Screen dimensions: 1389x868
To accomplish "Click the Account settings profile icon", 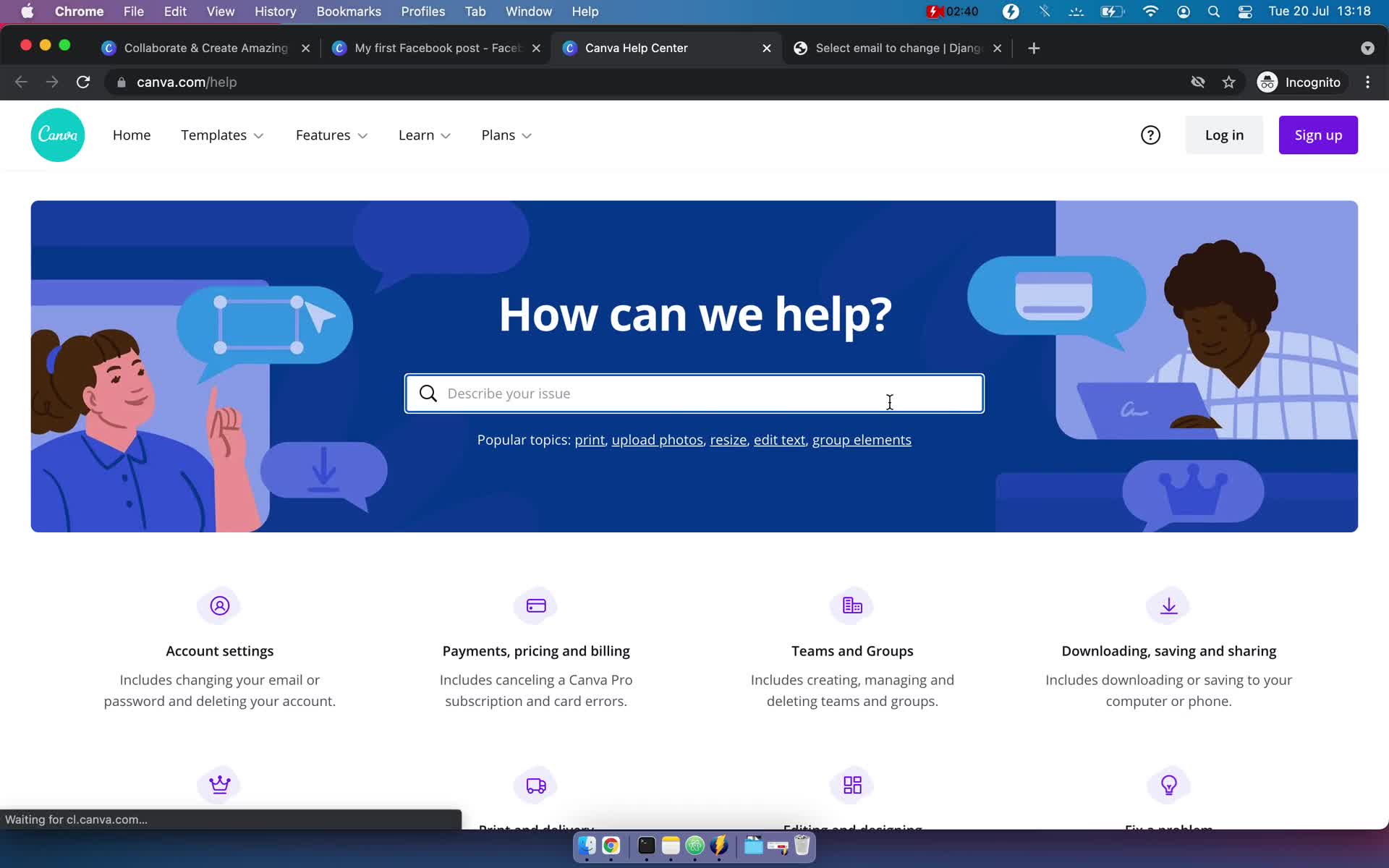I will point(220,605).
